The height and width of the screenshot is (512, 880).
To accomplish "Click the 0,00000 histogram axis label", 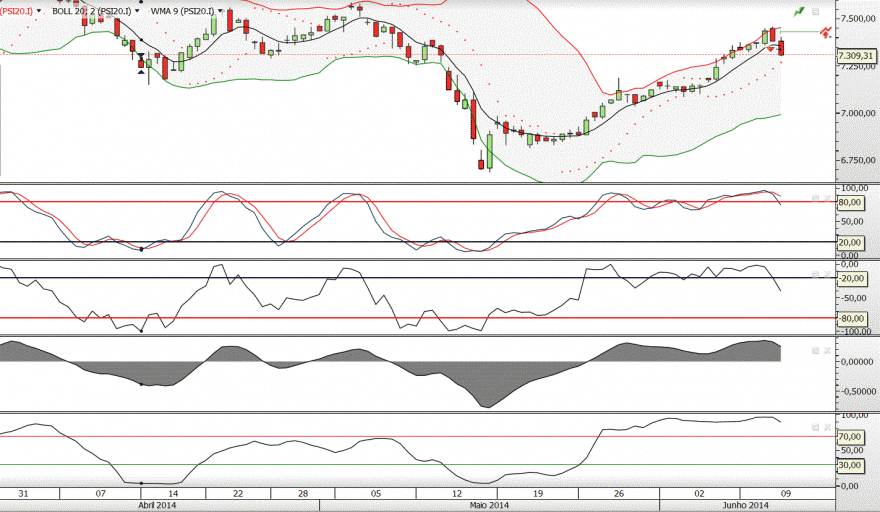I will (858, 362).
